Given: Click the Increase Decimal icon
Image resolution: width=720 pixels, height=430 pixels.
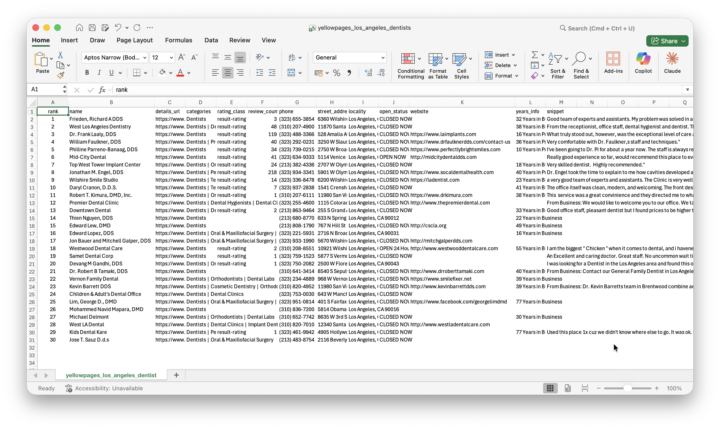Looking at the screenshot, I should pyautogui.click(x=368, y=73).
